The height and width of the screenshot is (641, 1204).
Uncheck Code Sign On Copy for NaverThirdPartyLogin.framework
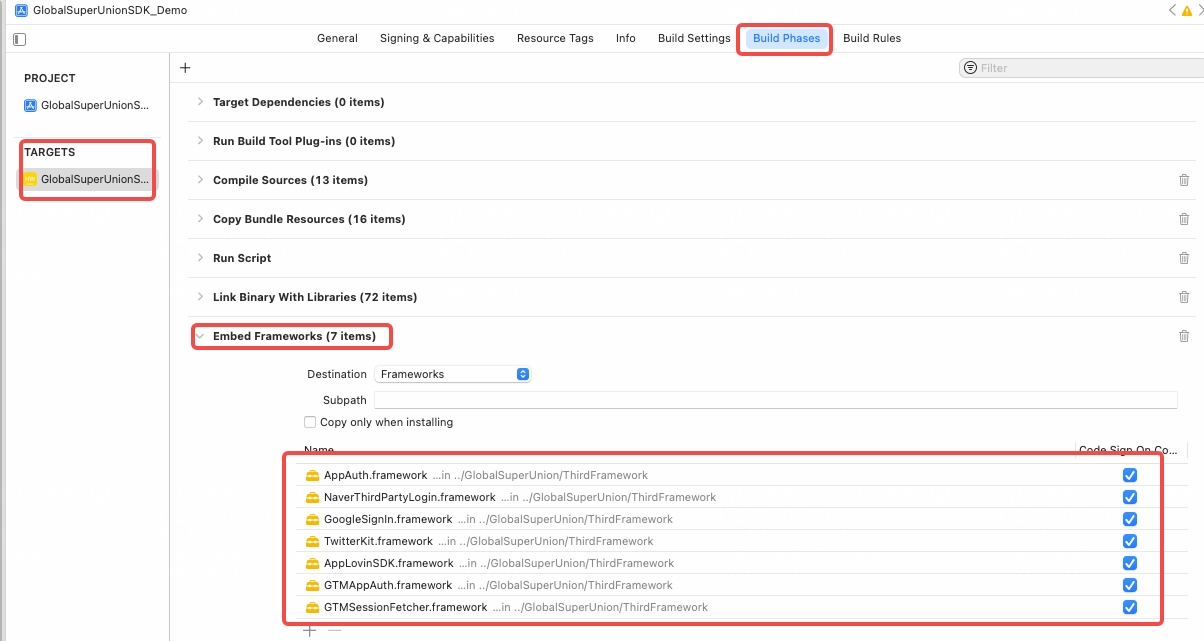(1130, 497)
